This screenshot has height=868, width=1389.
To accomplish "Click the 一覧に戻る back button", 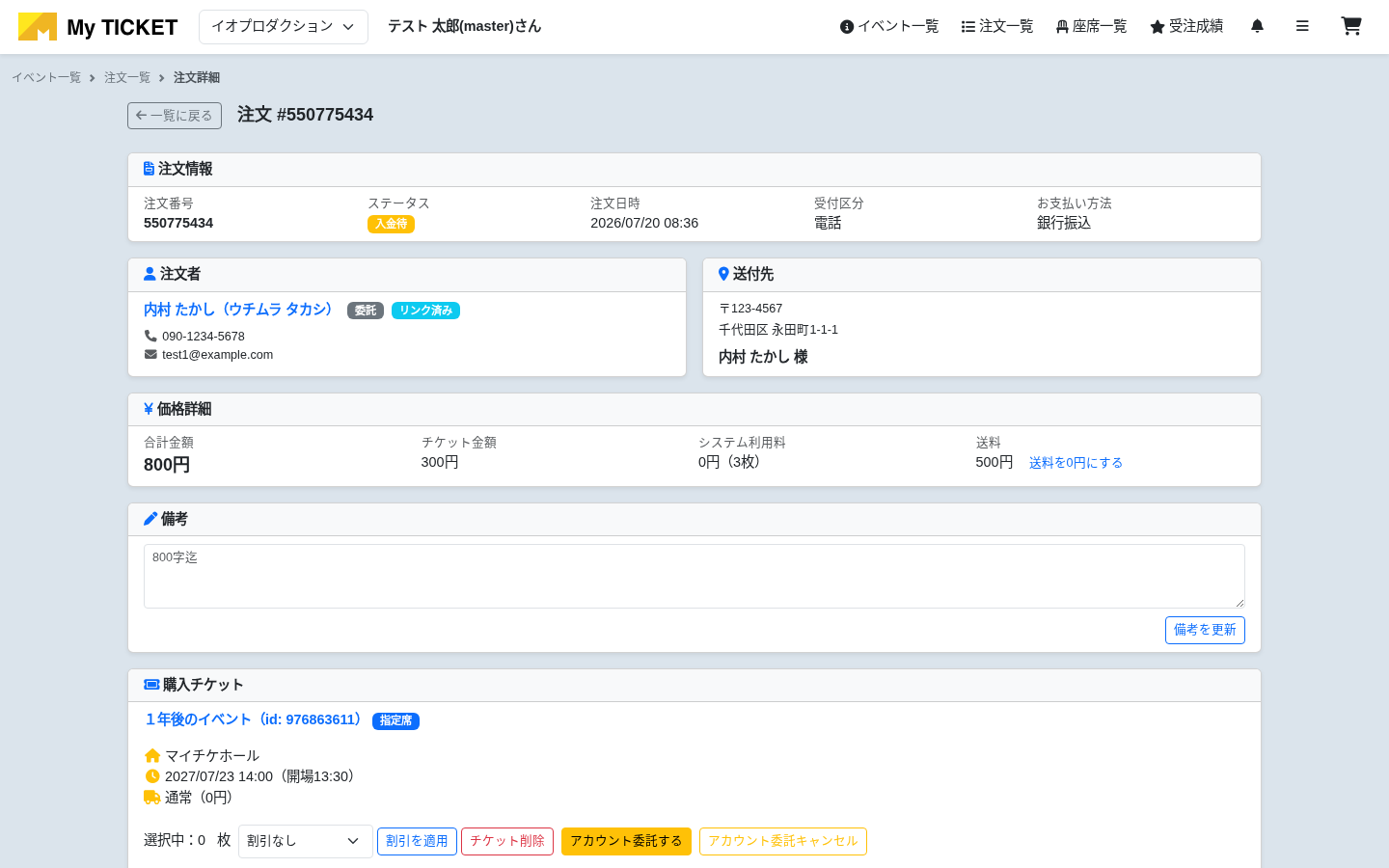I will pyautogui.click(x=175, y=116).
